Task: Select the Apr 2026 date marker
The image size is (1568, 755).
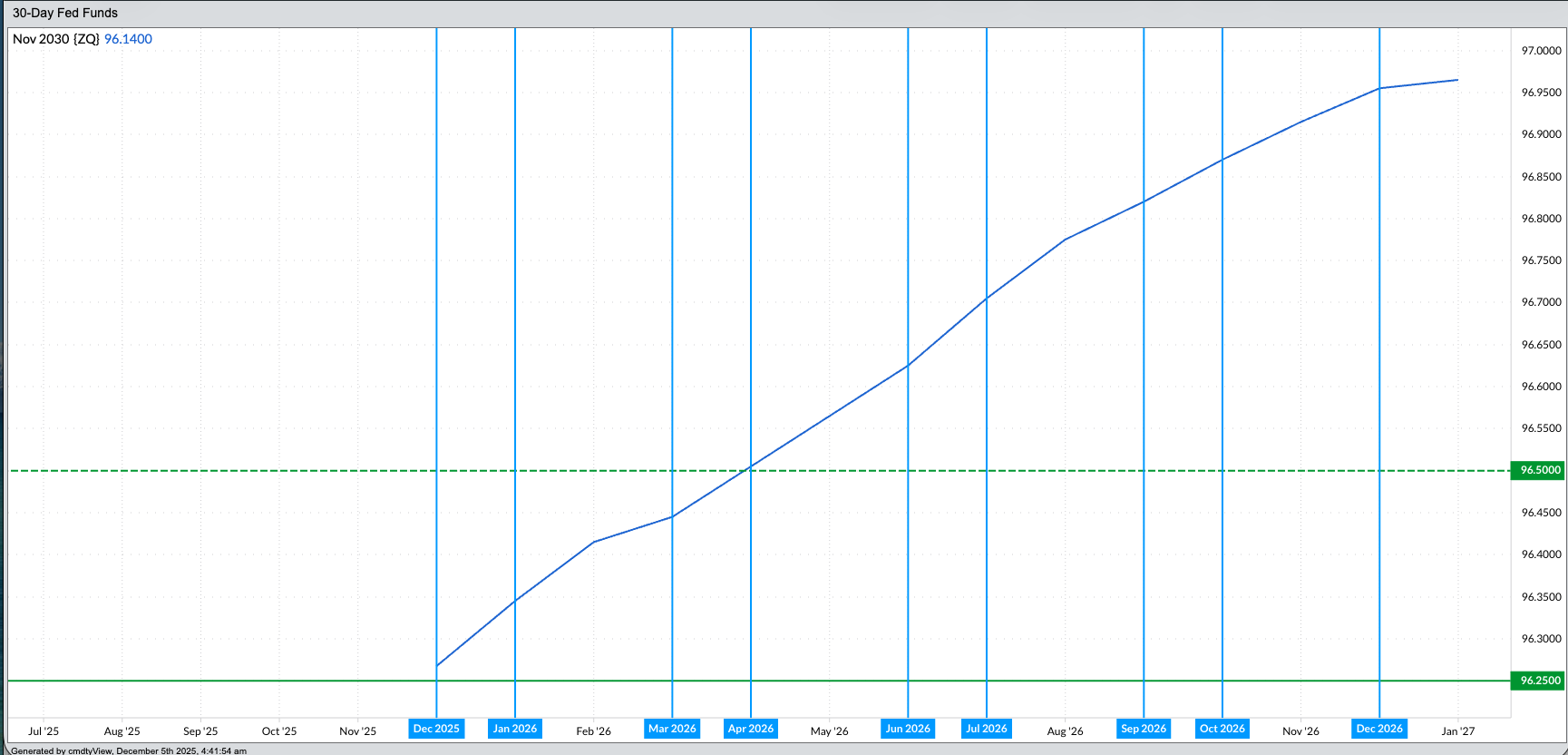Action: pos(751,729)
